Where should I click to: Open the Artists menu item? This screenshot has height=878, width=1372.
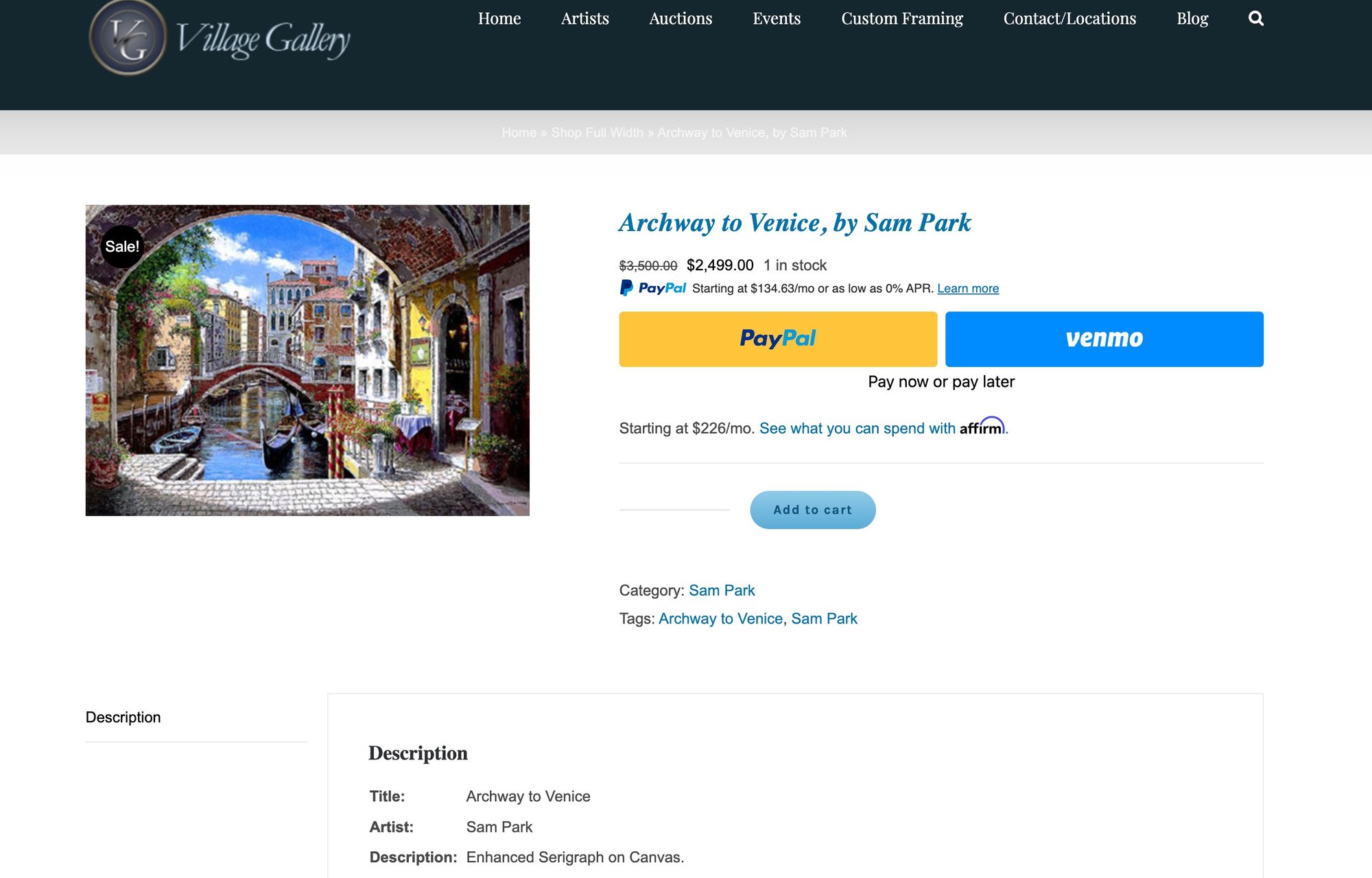tap(584, 19)
